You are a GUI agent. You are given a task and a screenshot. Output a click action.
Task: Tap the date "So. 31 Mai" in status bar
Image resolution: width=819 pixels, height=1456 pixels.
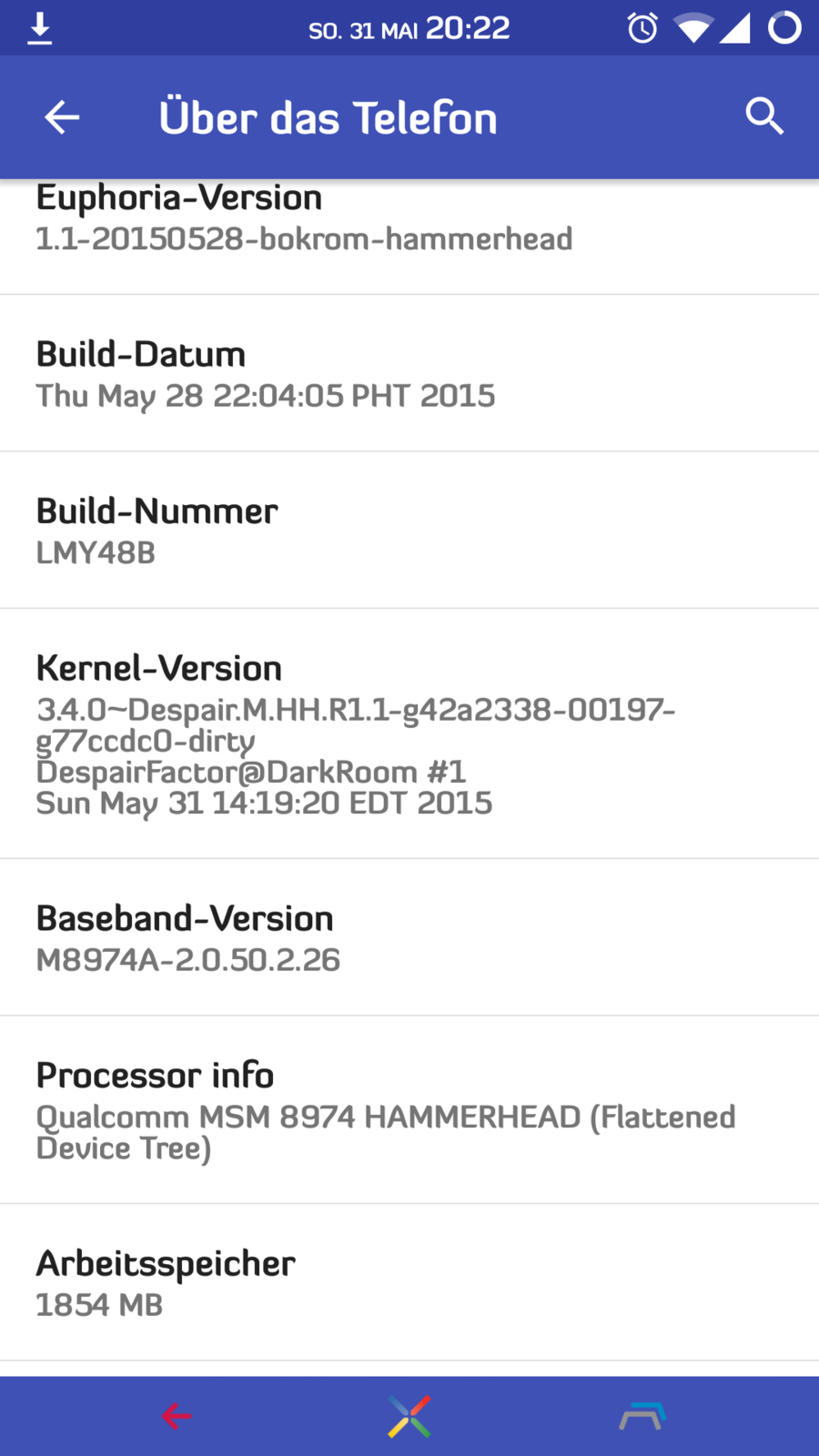(x=362, y=31)
